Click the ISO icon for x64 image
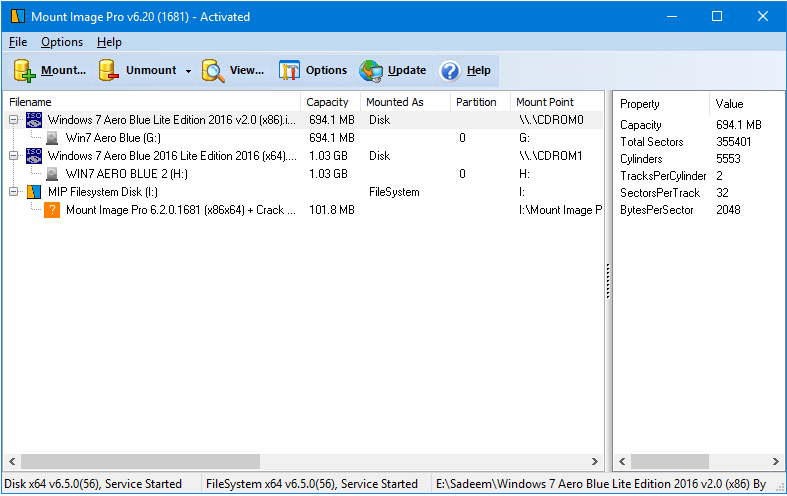787x496 pixels. pos(34,156)
